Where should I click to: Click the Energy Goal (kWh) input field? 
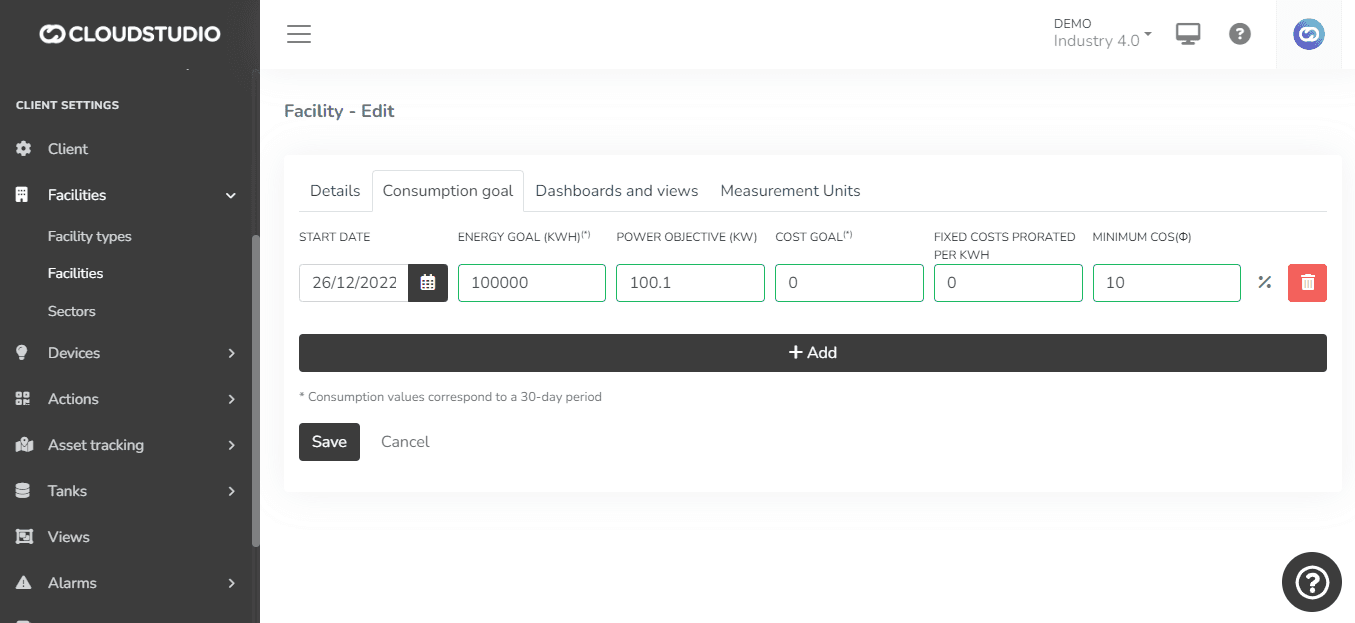coord(531,283)
